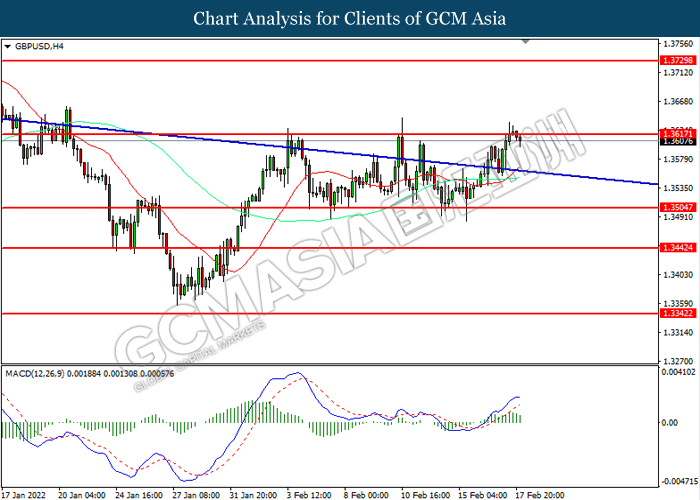Click the 0.004102 MACD axis label

tap(678, 372)
